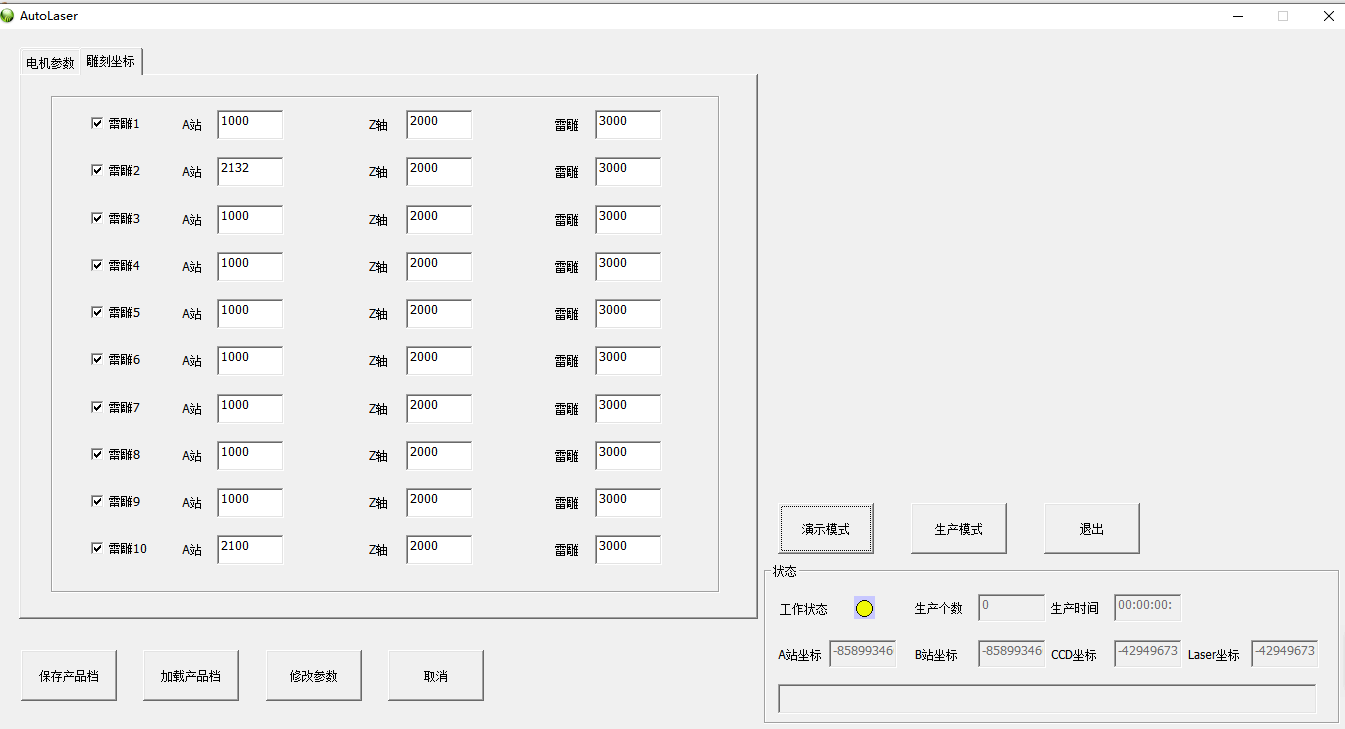Click the Z轴 field in the 雷雕1 row
This screenshot has width=1345, height=729.
pos(439,125)
